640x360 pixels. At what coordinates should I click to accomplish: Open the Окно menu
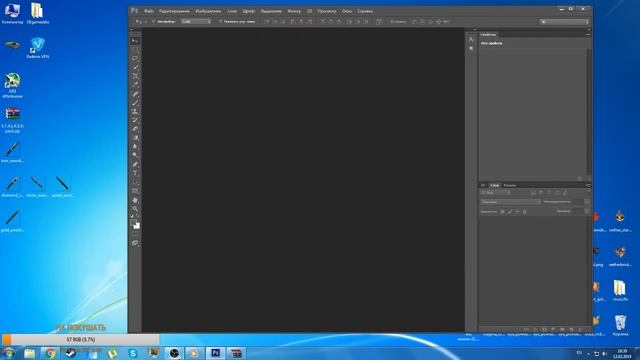[x=347, y=11]
